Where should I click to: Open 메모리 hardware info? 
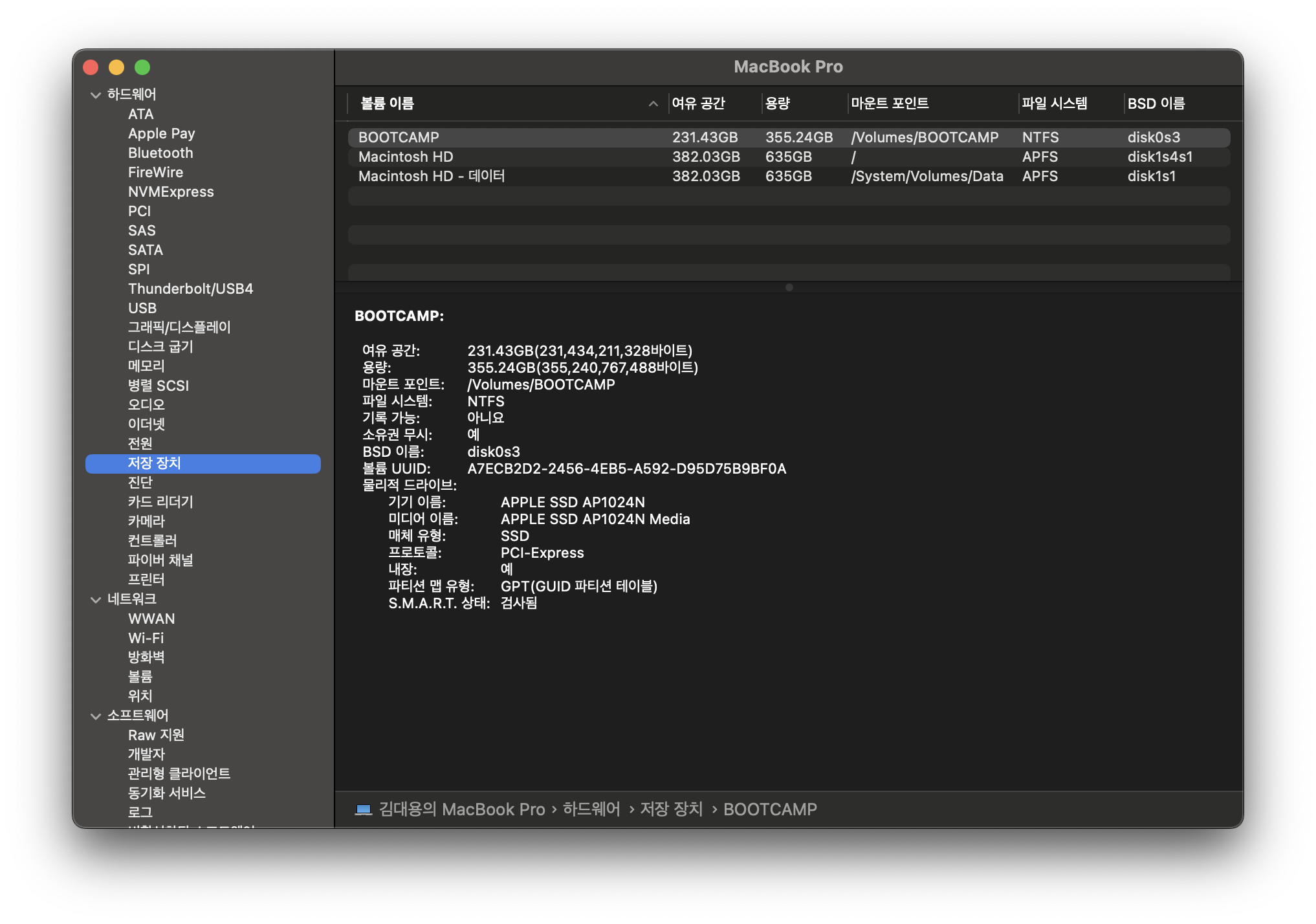(146, 366)
